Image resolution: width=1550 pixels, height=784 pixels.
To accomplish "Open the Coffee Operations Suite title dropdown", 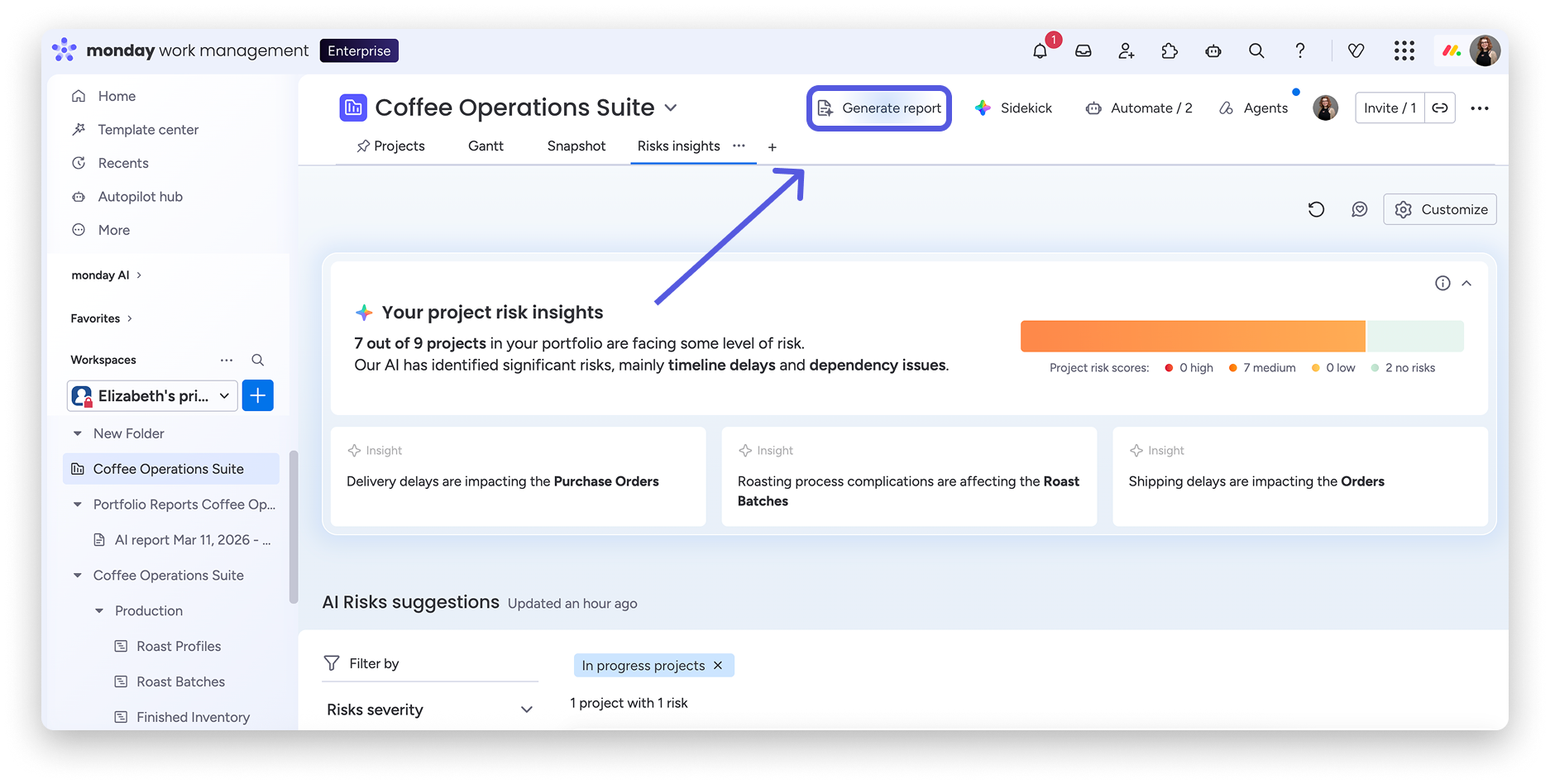I will [671, 108].
